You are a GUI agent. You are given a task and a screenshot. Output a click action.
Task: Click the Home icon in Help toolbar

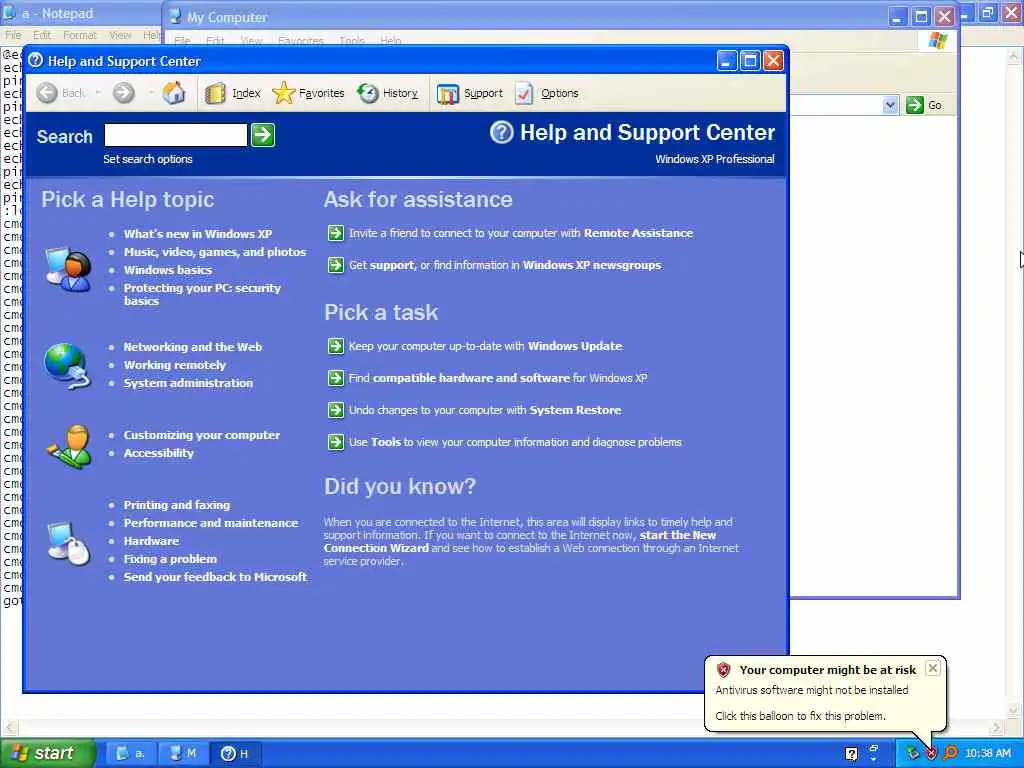pos(174,93)
